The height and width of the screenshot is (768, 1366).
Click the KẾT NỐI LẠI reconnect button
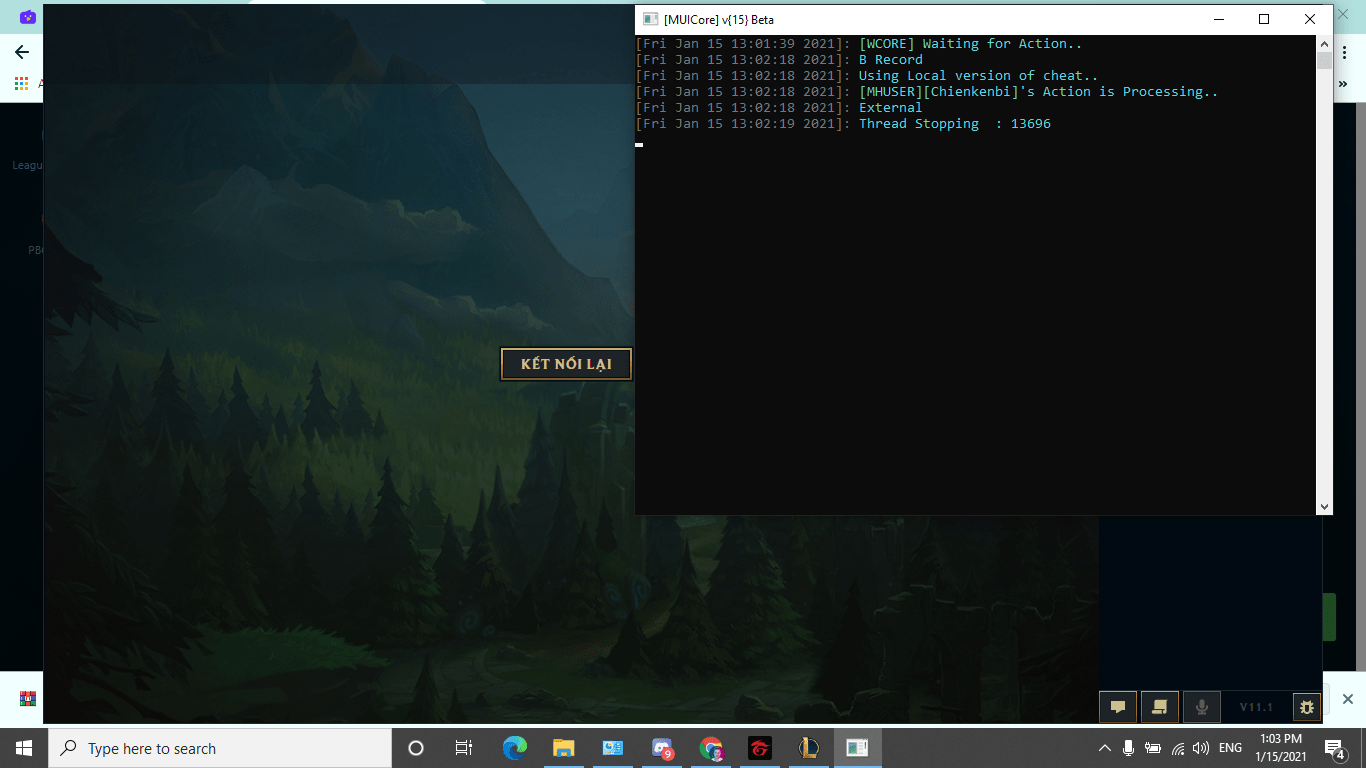coord(566,364)
